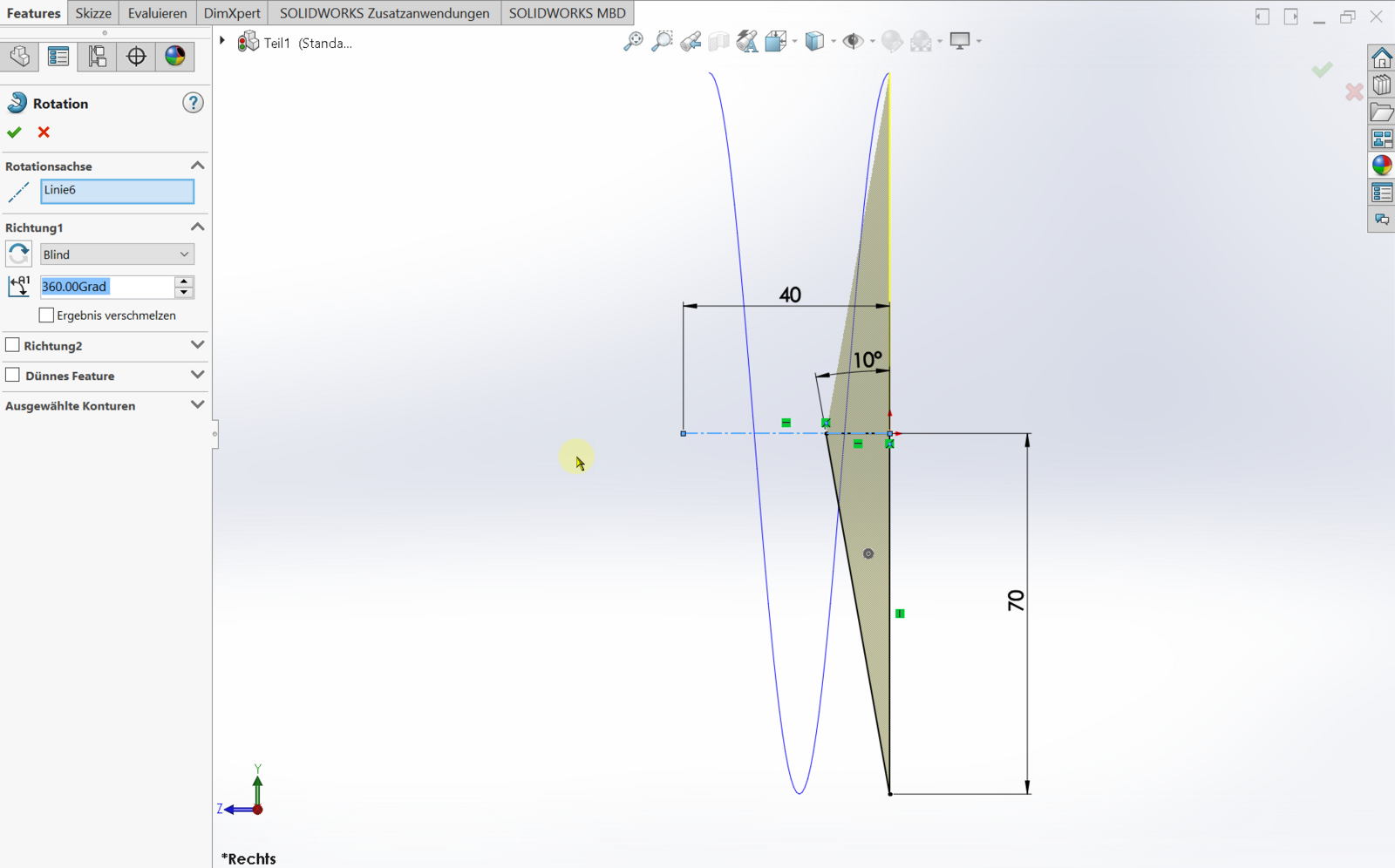Open the DimXpertManager crosshair tab icon
Screen dimensions: 1395x868
pyautogui.click(x=136, y=57)
